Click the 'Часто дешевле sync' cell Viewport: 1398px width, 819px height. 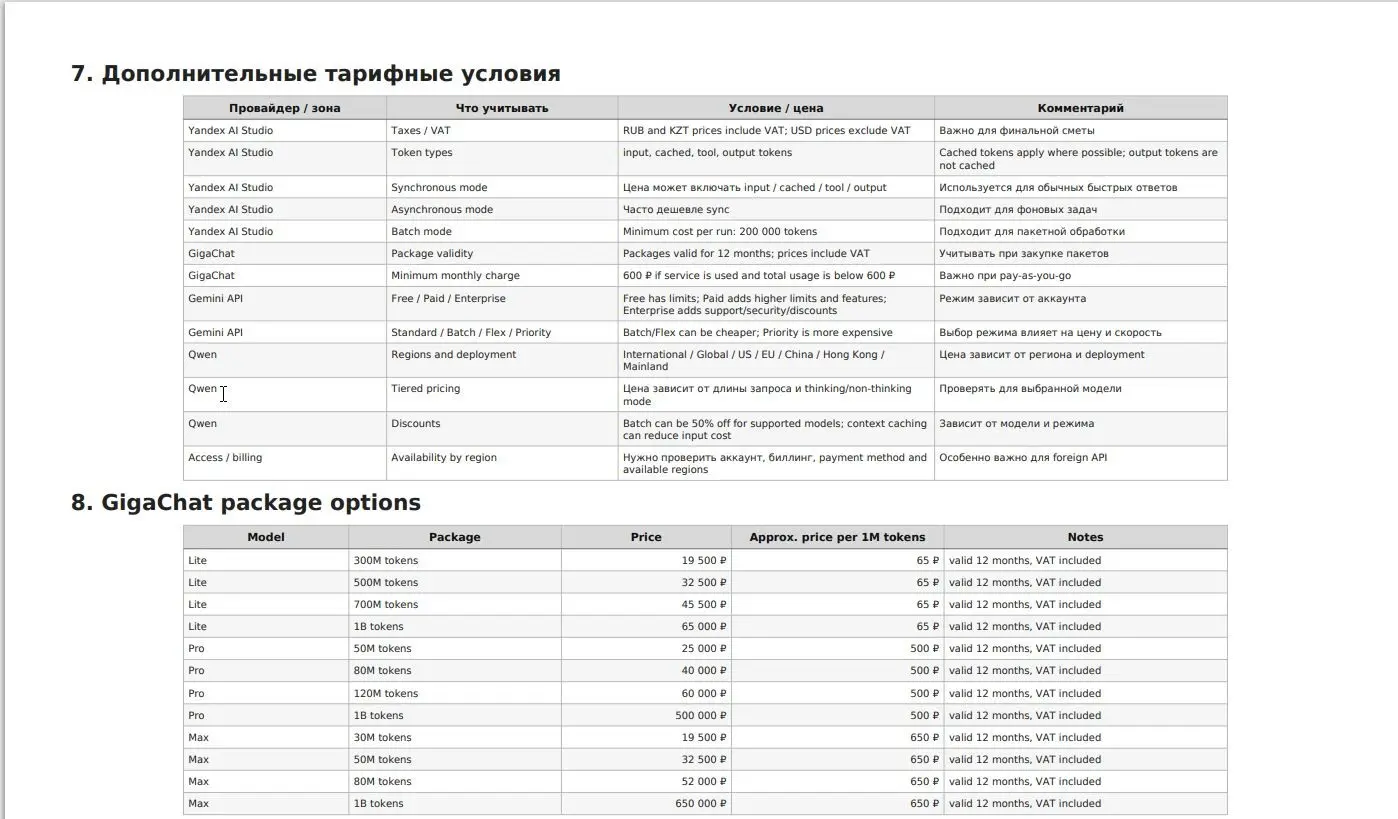coord(776,210)
